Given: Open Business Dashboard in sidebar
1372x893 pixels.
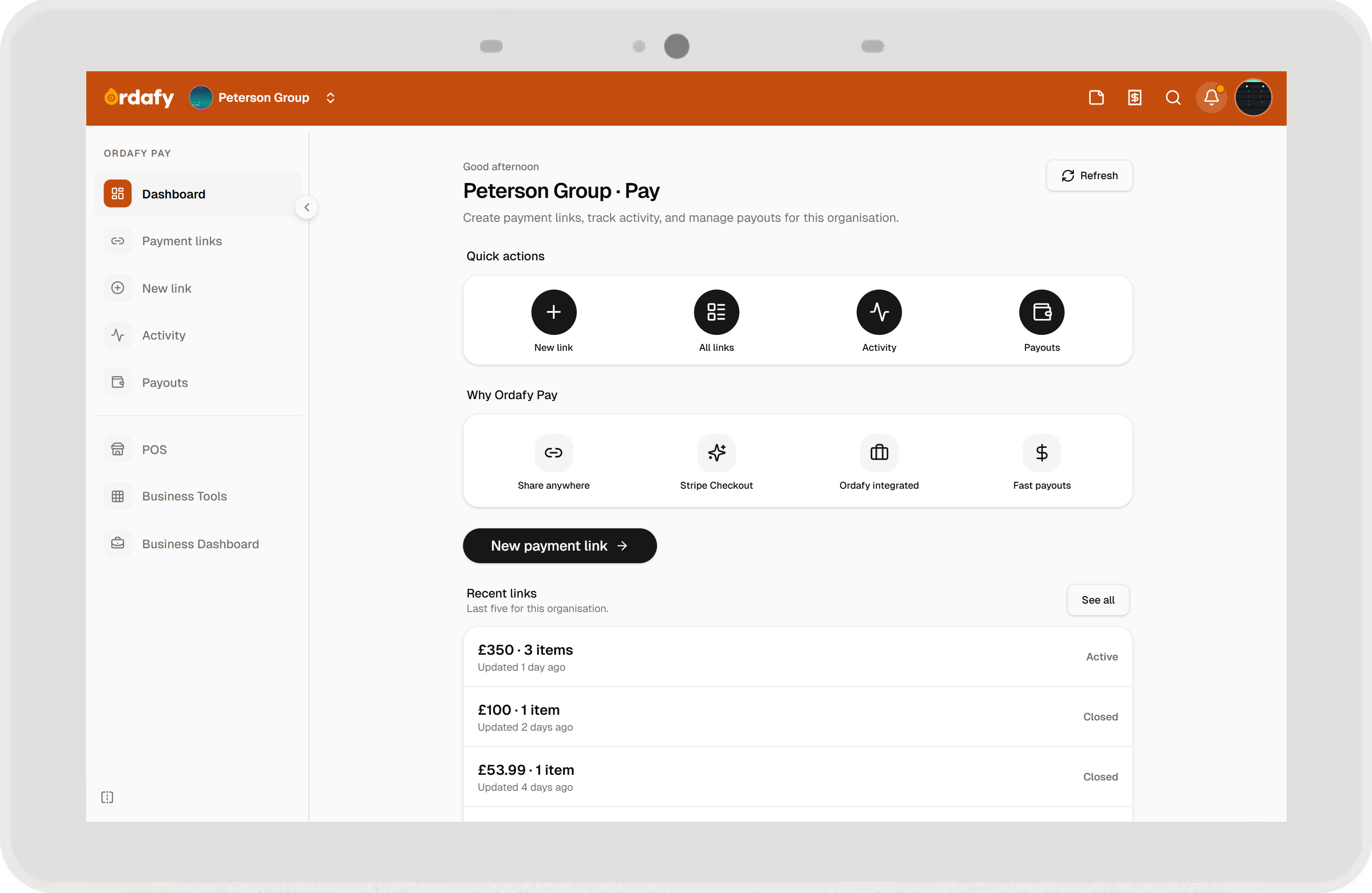Looking at the screenshot, I should point(197,544).
